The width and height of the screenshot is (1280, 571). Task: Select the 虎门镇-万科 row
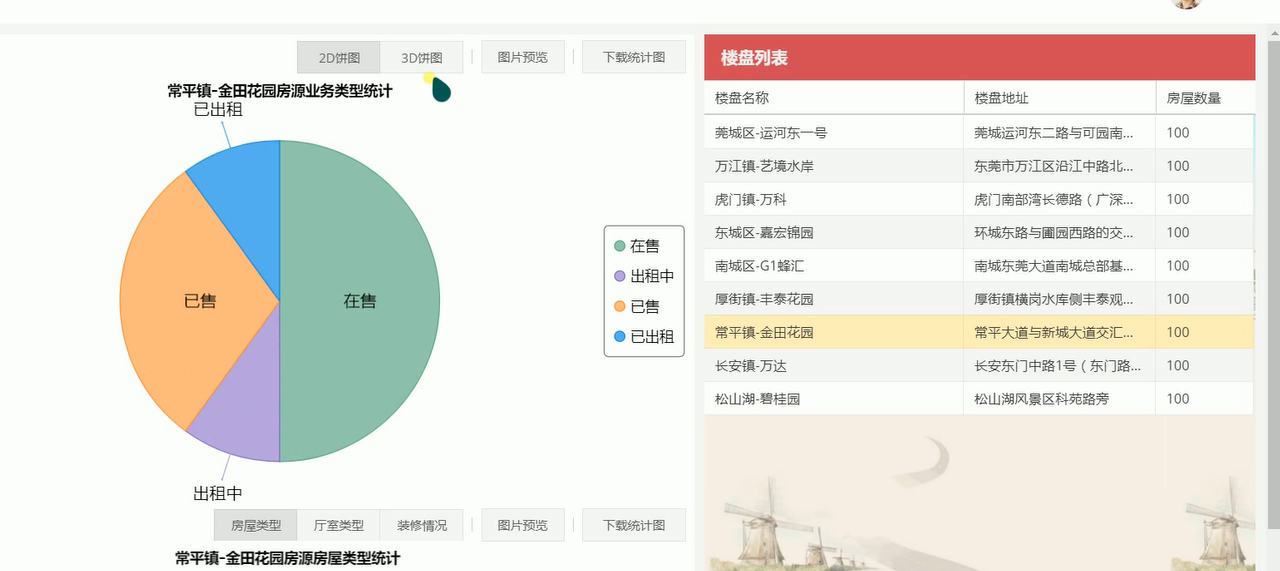pyautogui.click(x=979, y=199)
